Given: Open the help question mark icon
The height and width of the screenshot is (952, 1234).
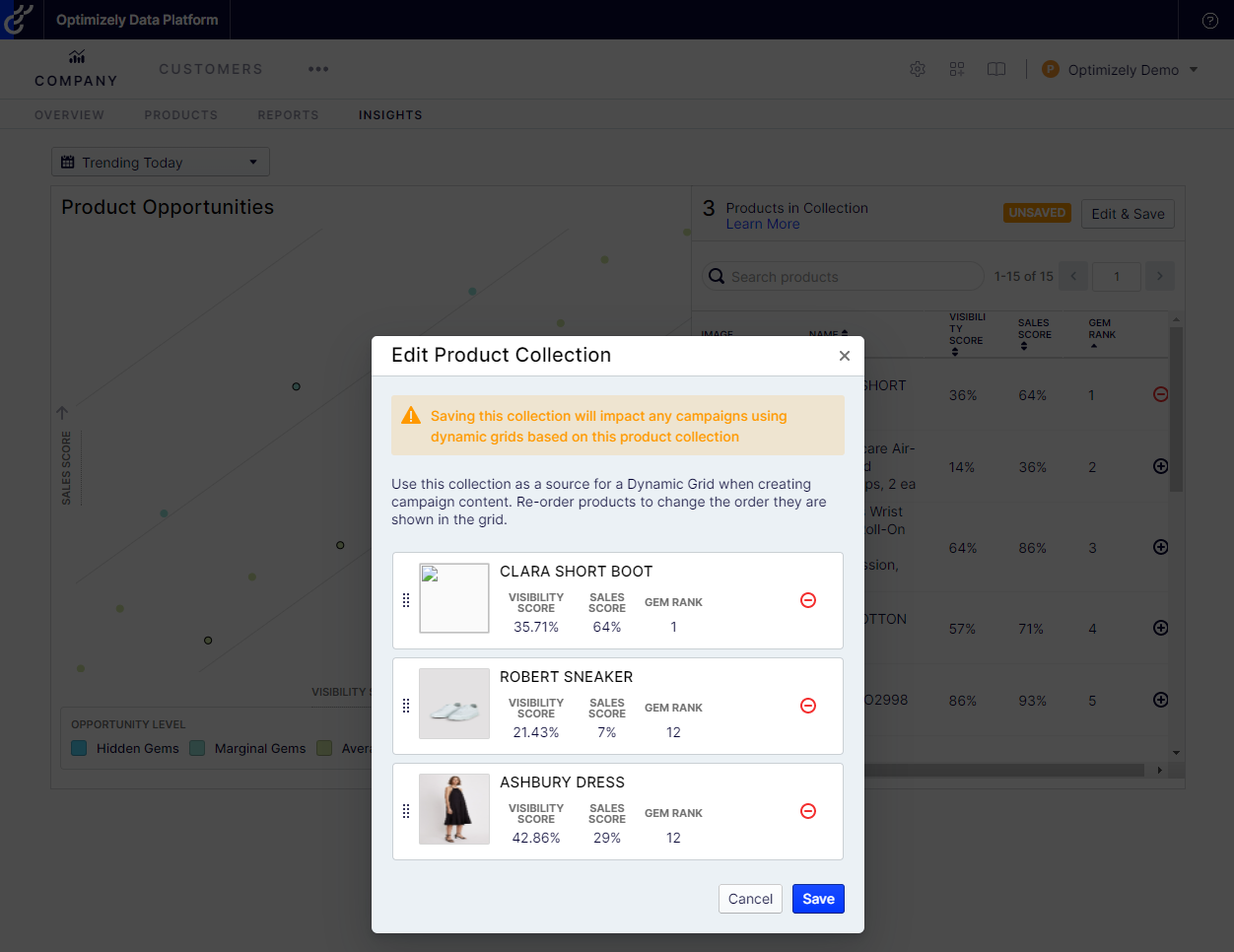Looking at the screenshot, I should click(1210, 21).
